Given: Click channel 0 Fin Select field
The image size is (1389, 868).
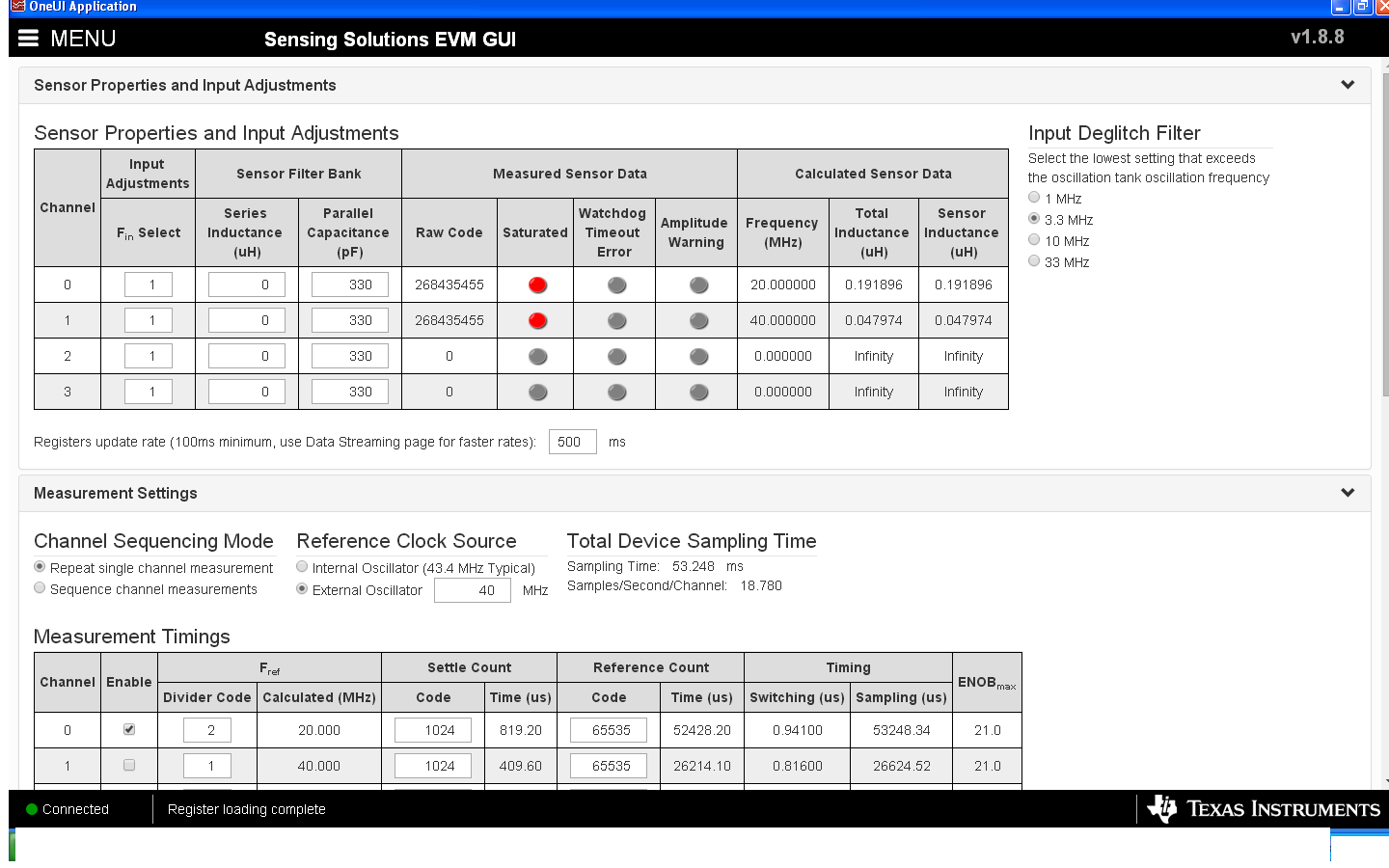Looking at the screenshot, I should pos(149,285).
